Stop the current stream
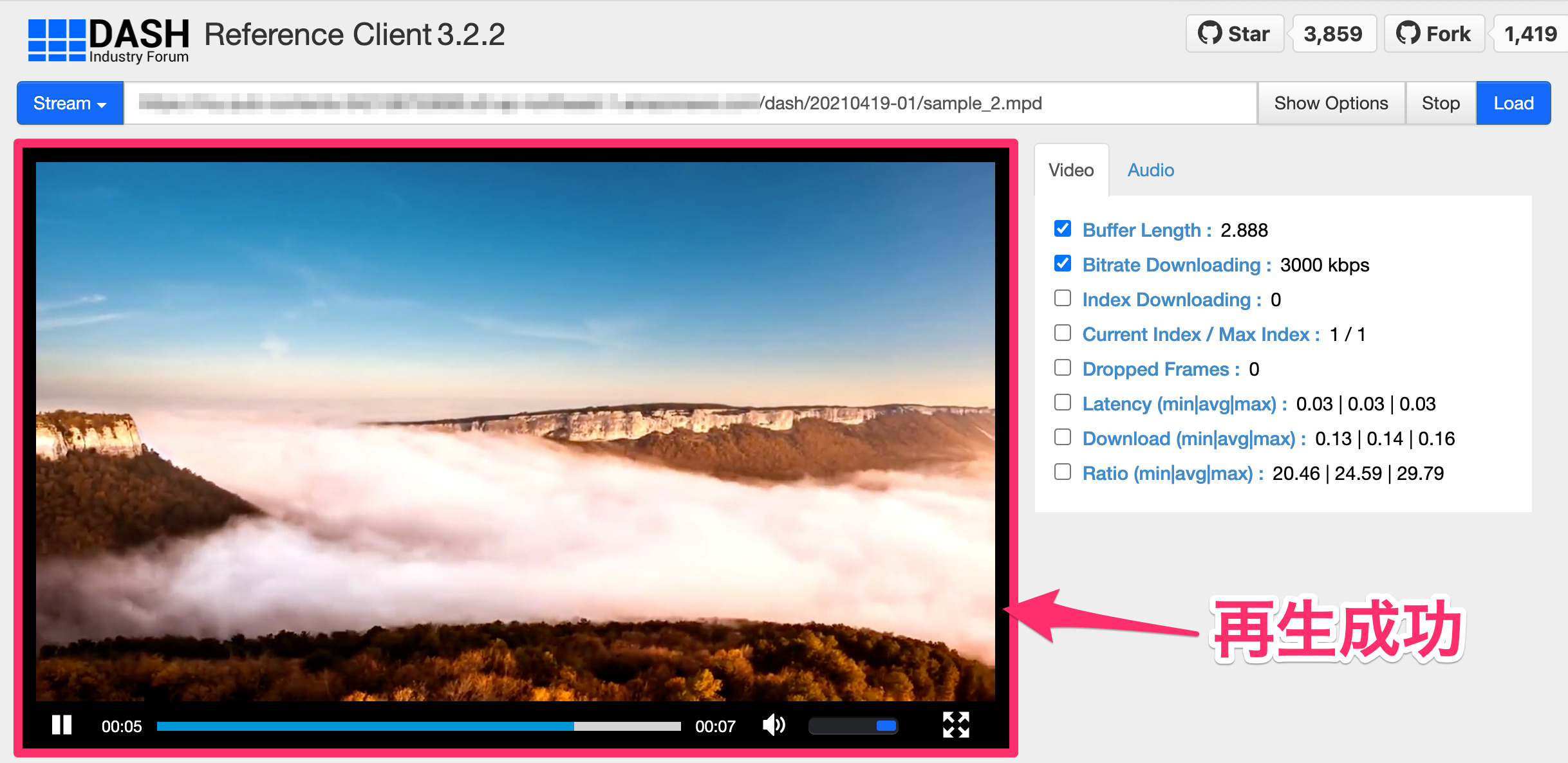This screenshot has height=763, width=1568. click(x=1440, y=102)
